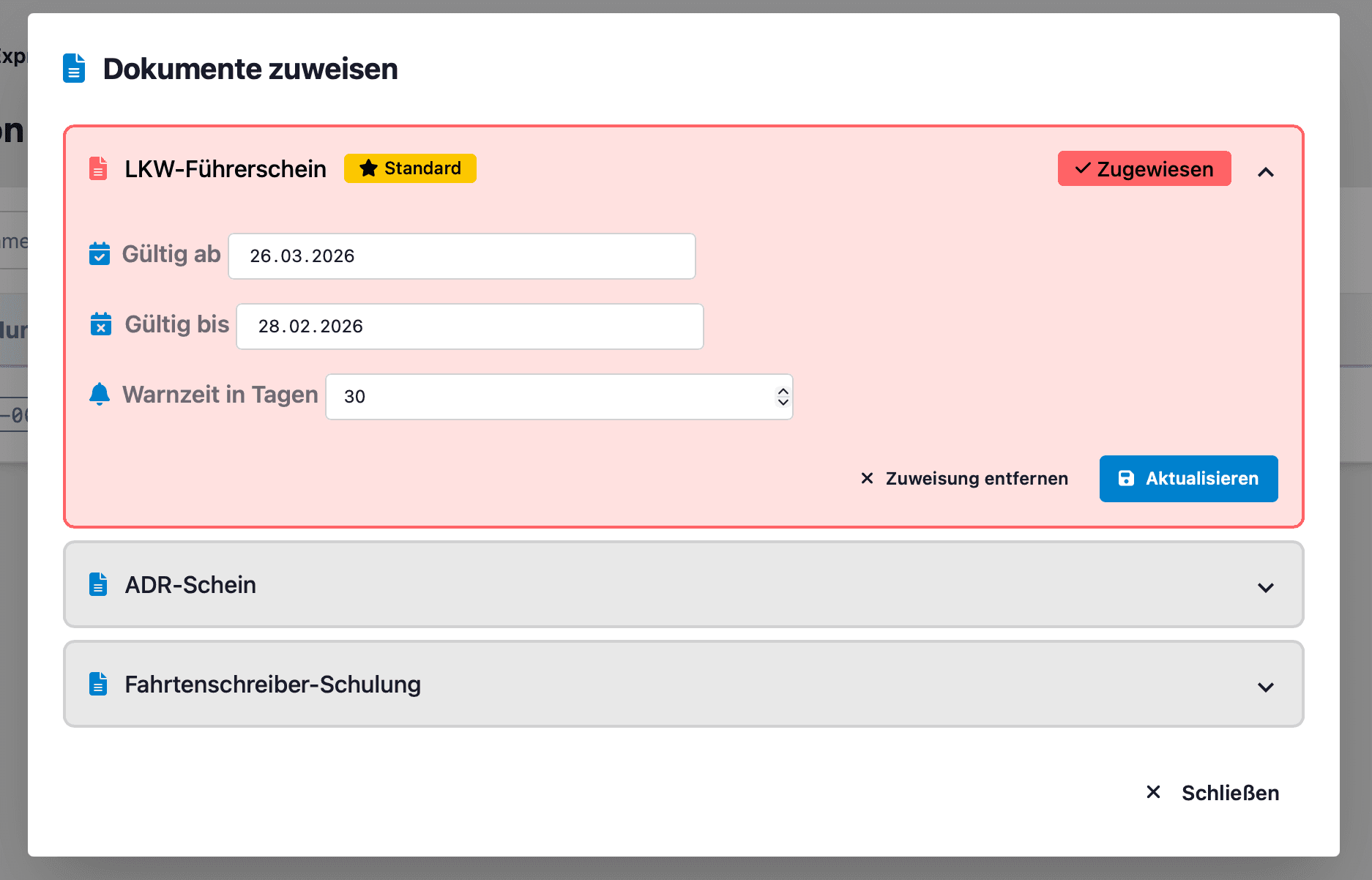Increase the Warnzeit value using the stepper arrow
The height and width of the screenshot is (880, 1372).
pyautogui.click(x=782, y=390)
